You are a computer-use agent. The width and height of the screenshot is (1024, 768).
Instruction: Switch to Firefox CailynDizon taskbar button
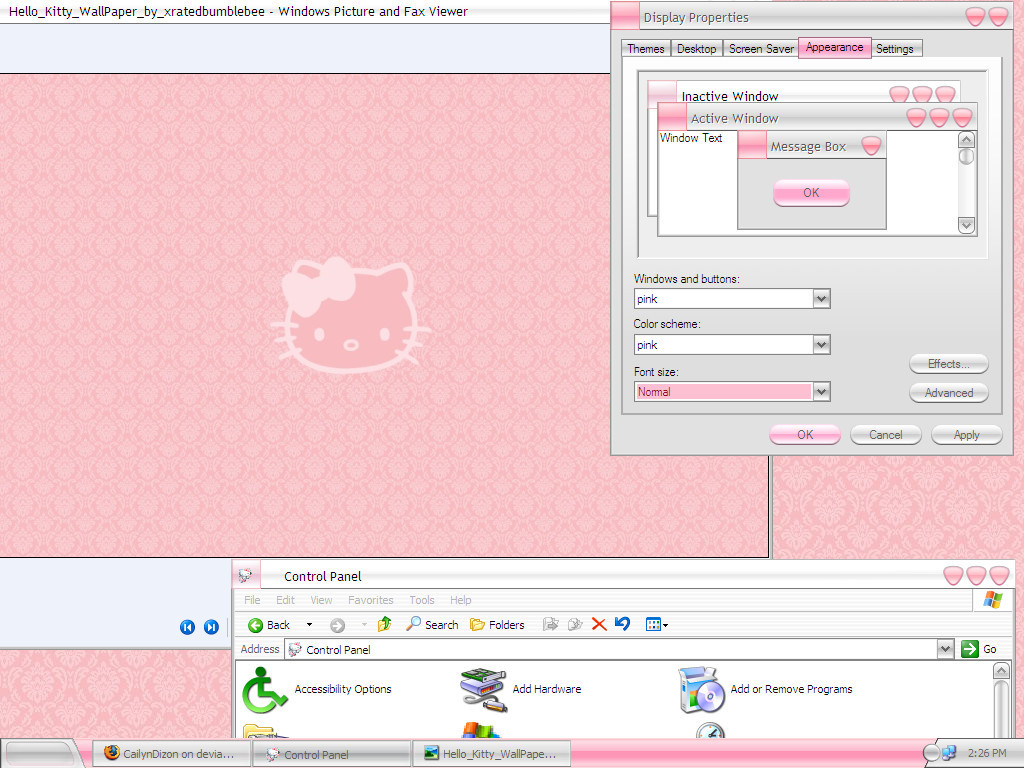coord(171,754)
